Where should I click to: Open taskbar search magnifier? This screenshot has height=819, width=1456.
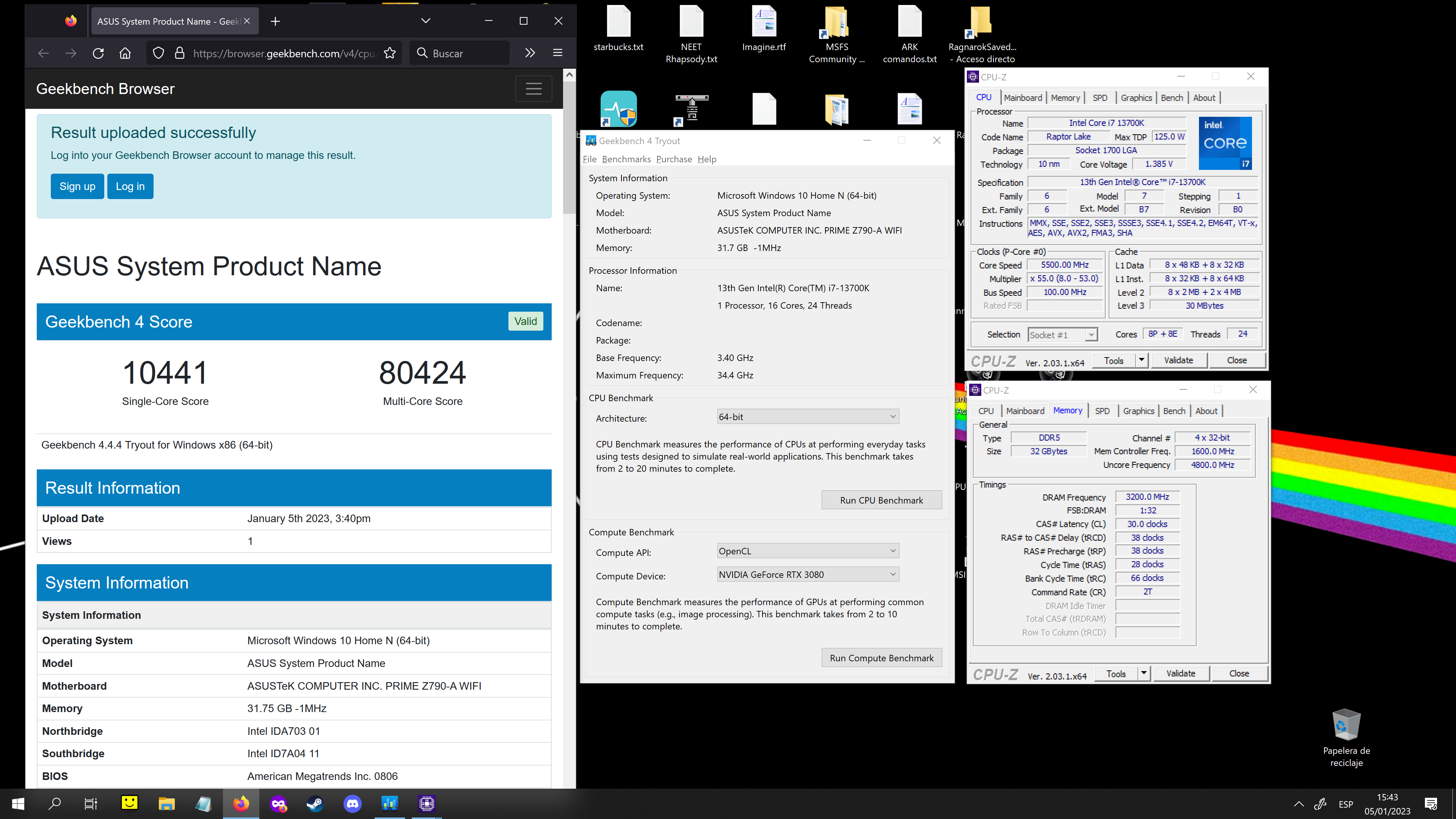click(x=55, y=804)
